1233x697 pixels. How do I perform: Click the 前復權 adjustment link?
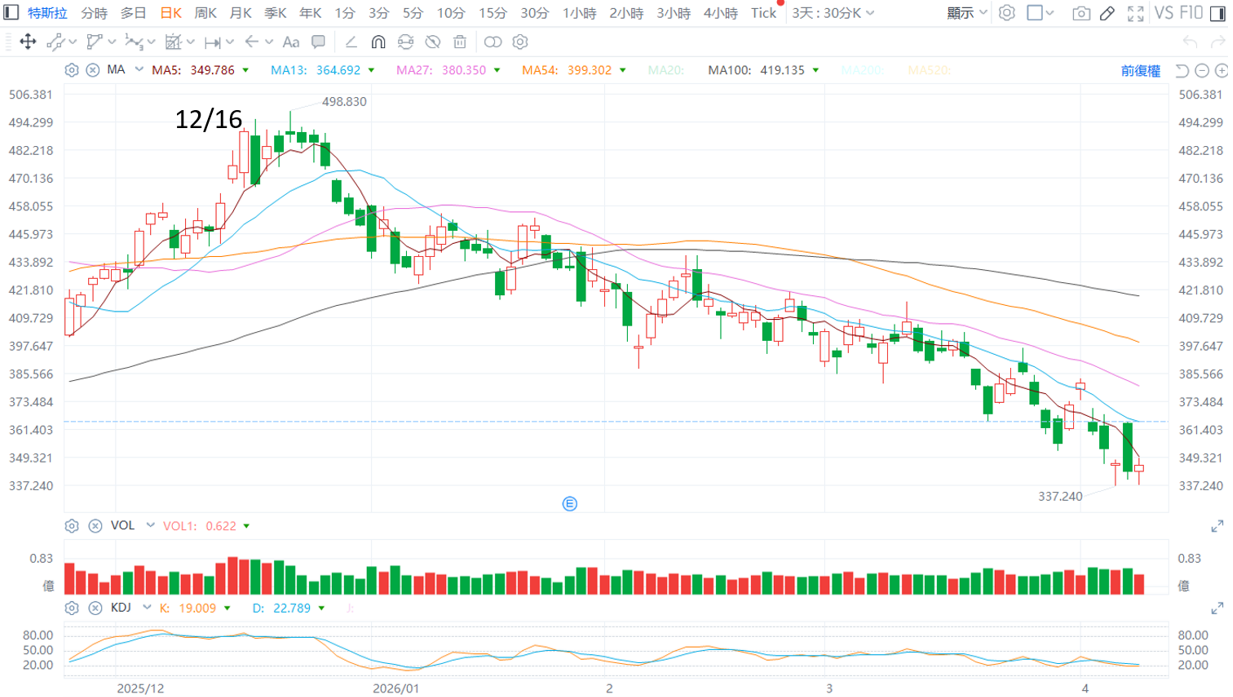pyautogui.click(x=1140, y=71)
